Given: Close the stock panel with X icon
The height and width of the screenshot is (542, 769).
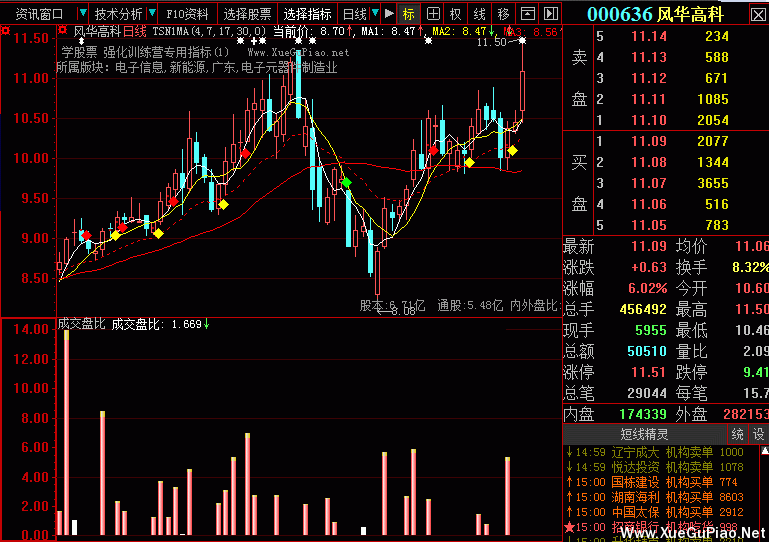Looking at the screenshot, I should point(758,14).
